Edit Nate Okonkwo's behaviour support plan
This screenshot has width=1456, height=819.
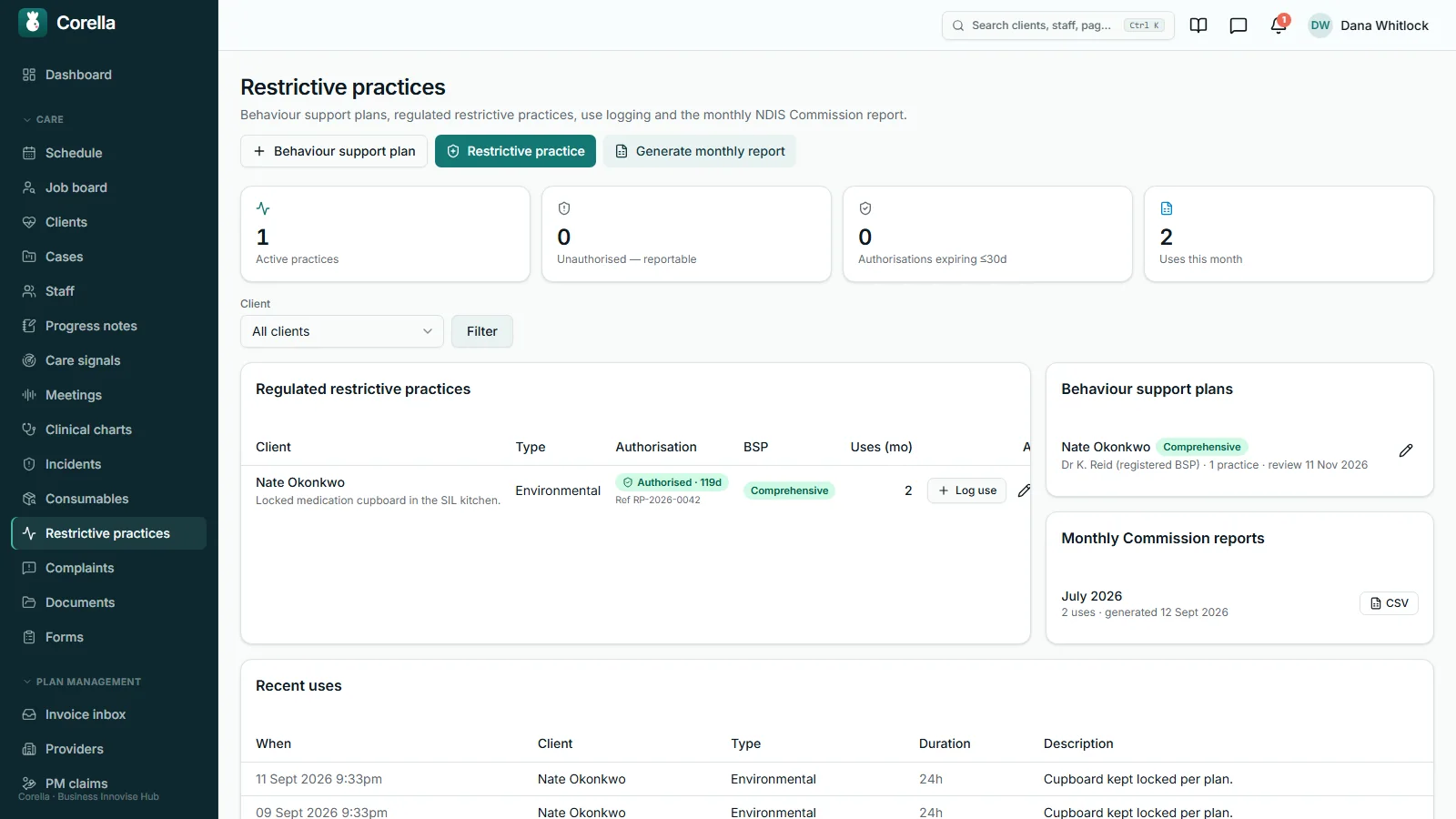[1406, 450]
